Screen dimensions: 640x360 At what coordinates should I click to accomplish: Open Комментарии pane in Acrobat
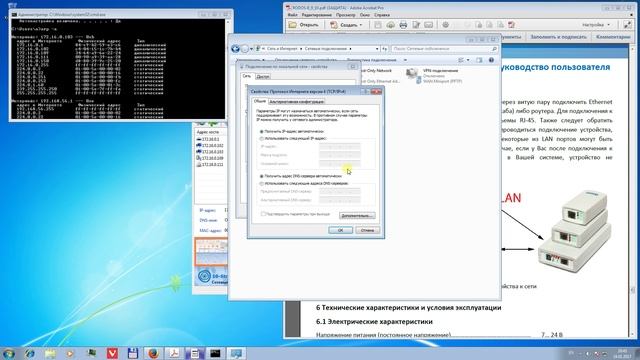(x=613, y=37)
